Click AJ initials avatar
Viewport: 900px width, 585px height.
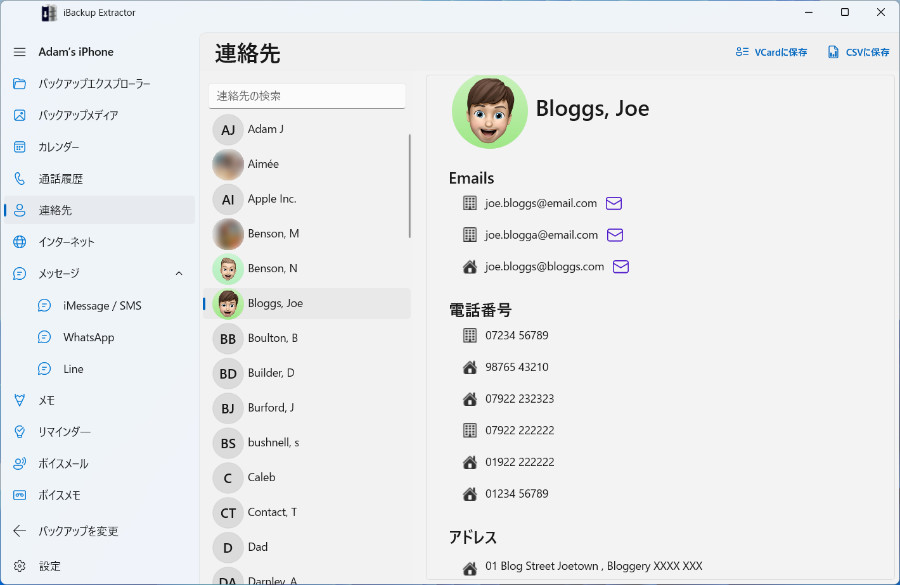click(228, 130)
